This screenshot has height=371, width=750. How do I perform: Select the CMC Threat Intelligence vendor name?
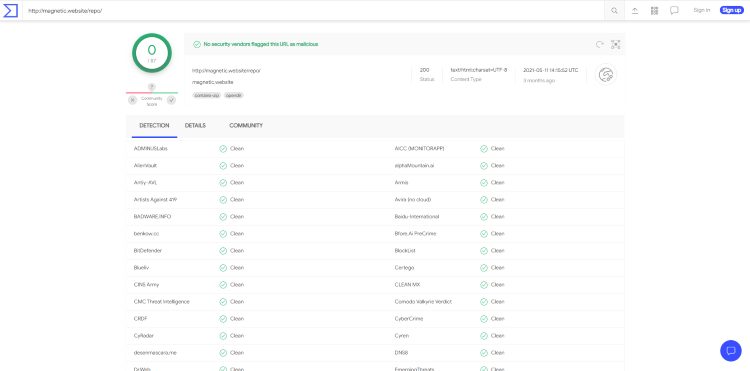click(162, 302)
